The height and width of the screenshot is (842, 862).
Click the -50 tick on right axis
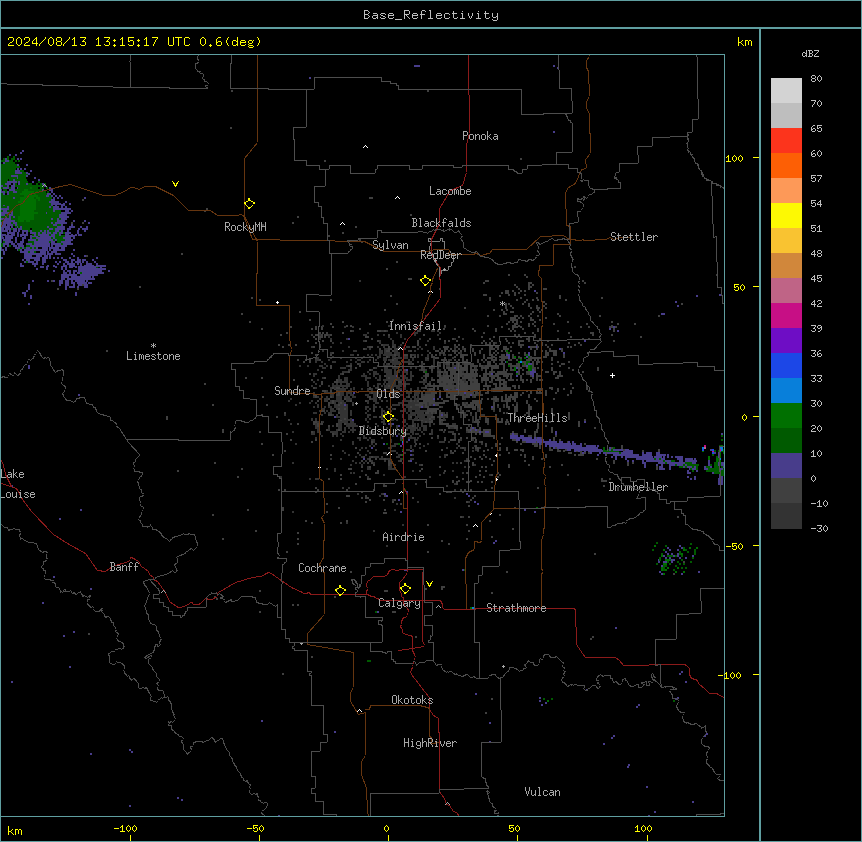[x=734, y=546]
